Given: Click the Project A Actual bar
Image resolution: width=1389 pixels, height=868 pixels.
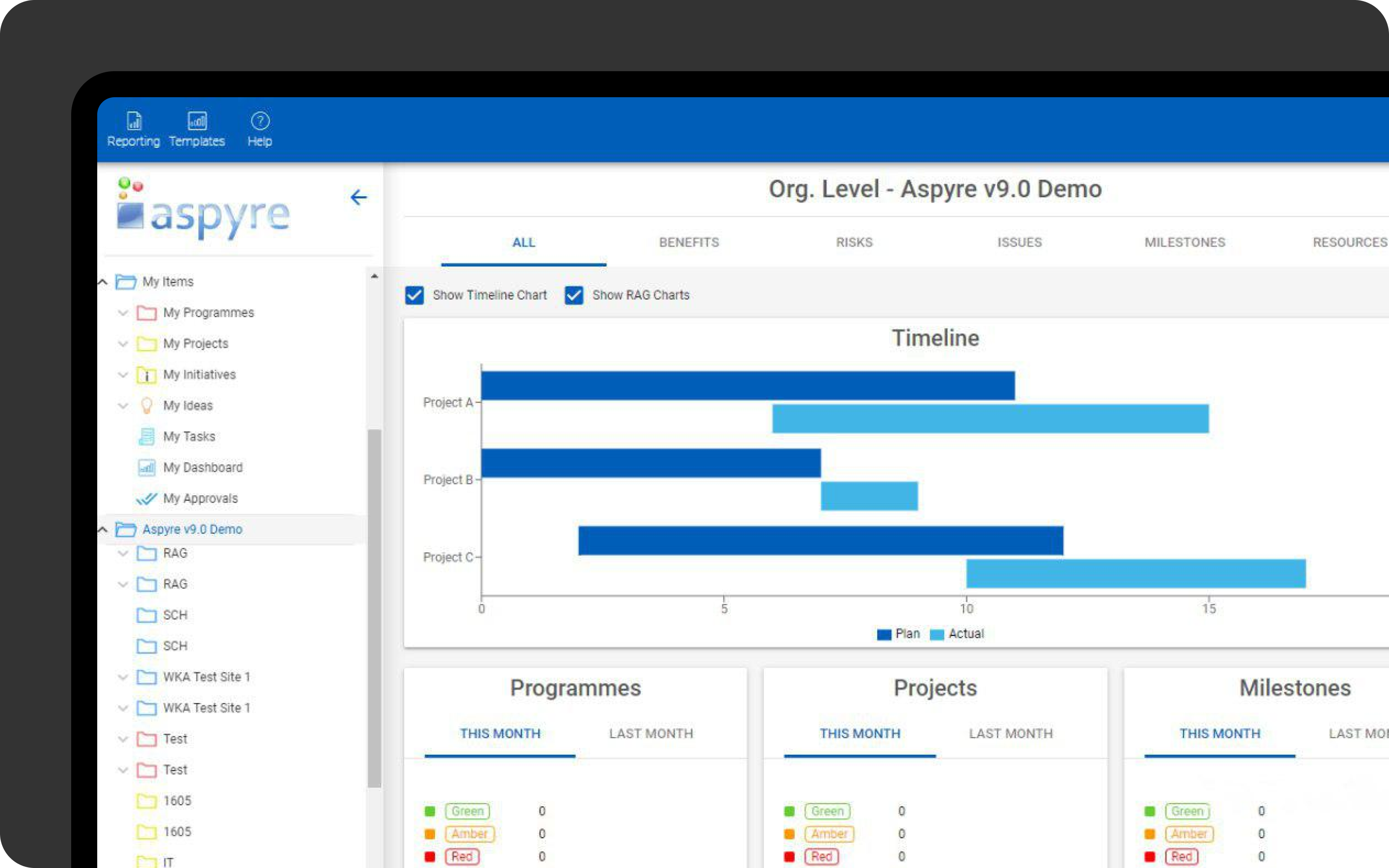Looking at the screenshot, I should tap(991, 418).
